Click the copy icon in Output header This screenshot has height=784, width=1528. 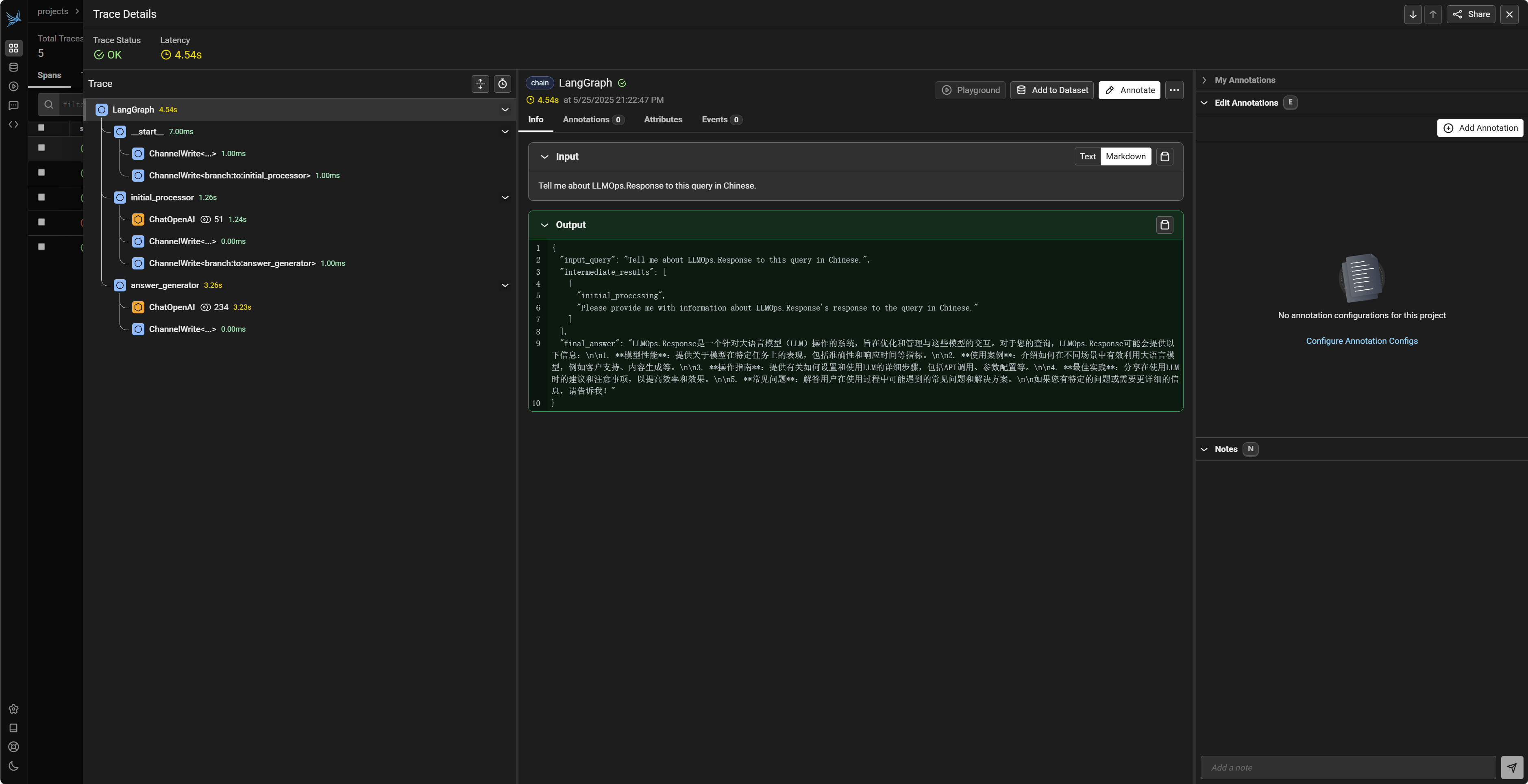(x=1165, y=225)
